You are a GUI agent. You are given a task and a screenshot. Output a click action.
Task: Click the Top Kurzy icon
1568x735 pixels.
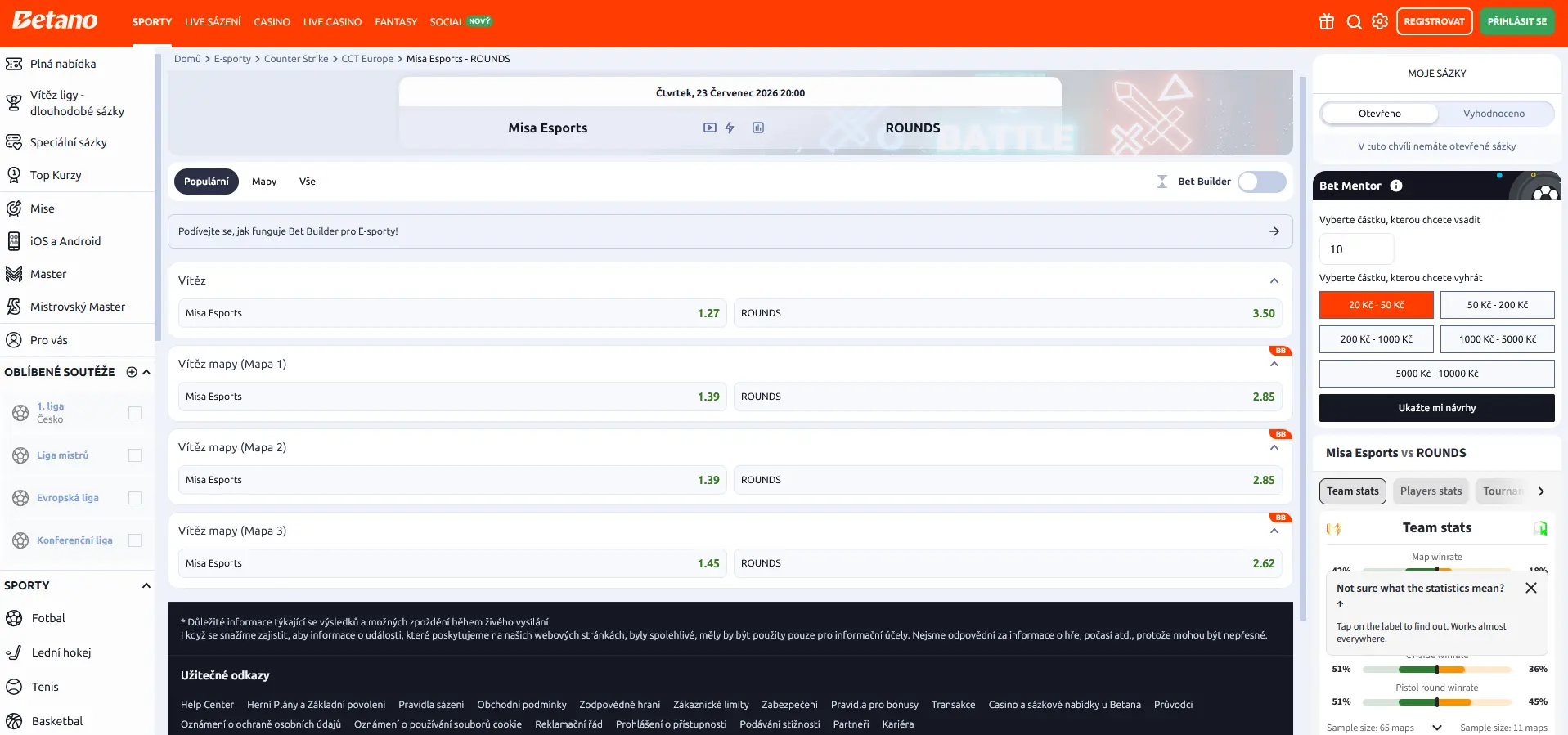point(14,175)
